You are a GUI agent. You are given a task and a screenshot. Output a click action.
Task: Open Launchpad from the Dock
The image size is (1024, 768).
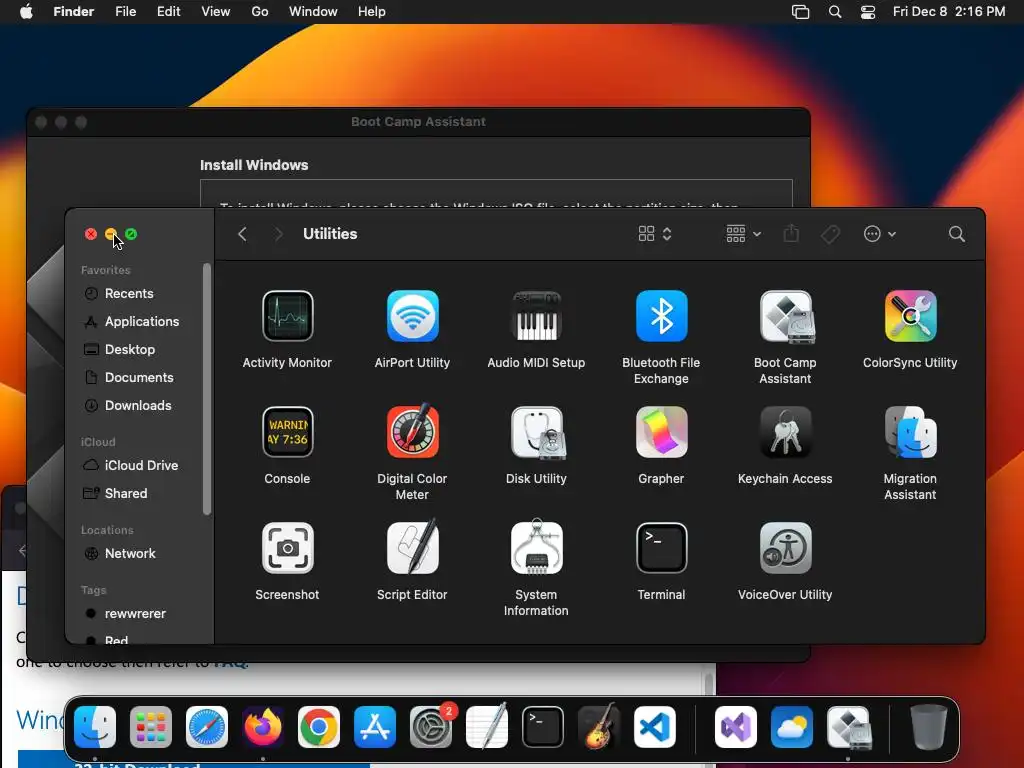point(151,727)
